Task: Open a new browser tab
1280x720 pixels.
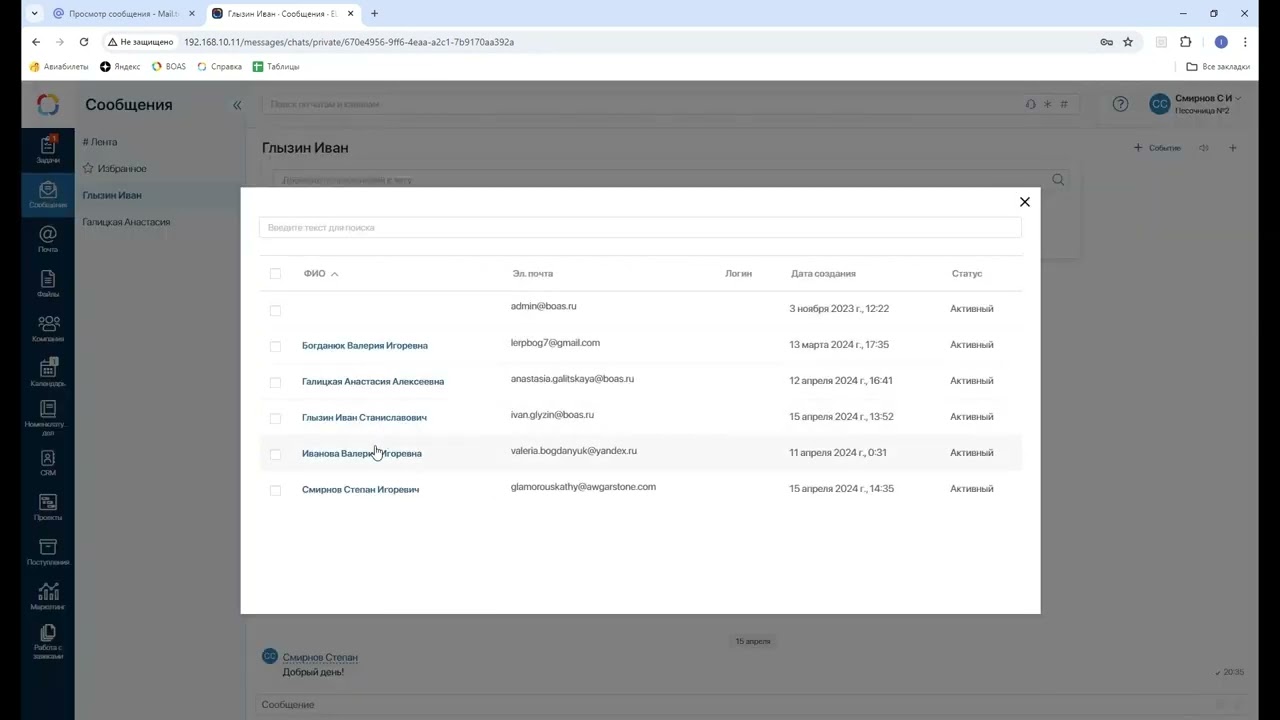Action: click(374, 14)
